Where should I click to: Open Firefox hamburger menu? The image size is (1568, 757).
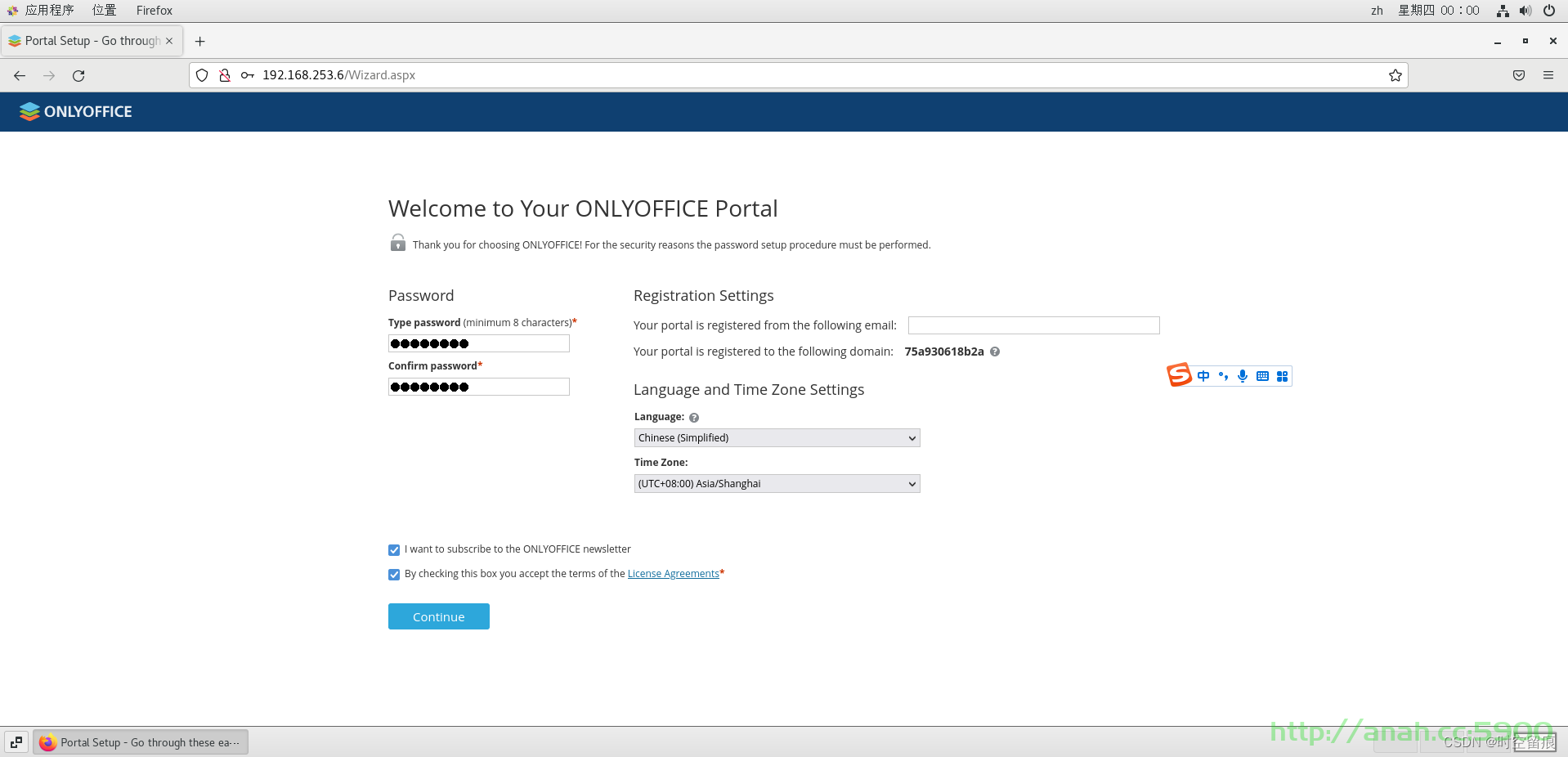(x=1548, y=75)
